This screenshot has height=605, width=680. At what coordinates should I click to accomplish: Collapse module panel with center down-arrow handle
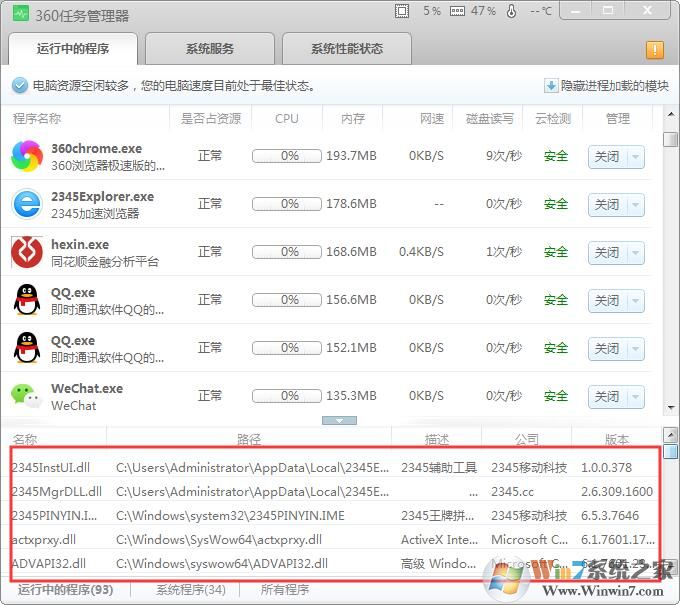pos(340,420)
